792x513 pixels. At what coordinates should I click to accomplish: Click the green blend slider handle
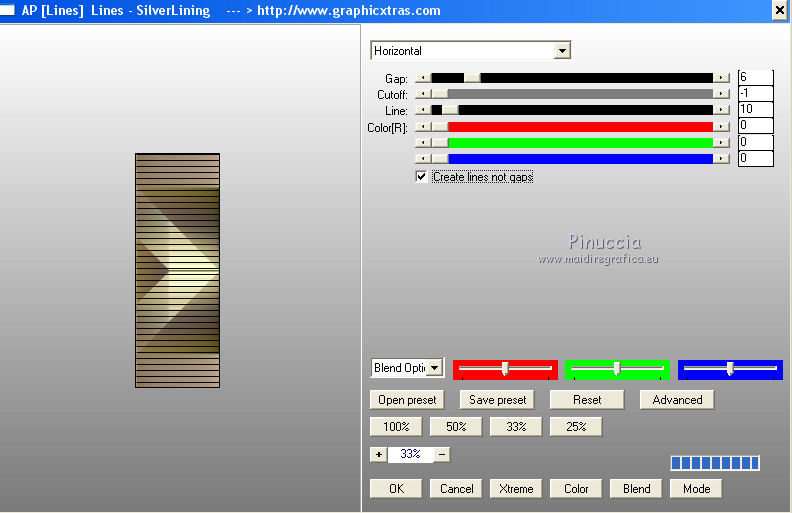617,369
